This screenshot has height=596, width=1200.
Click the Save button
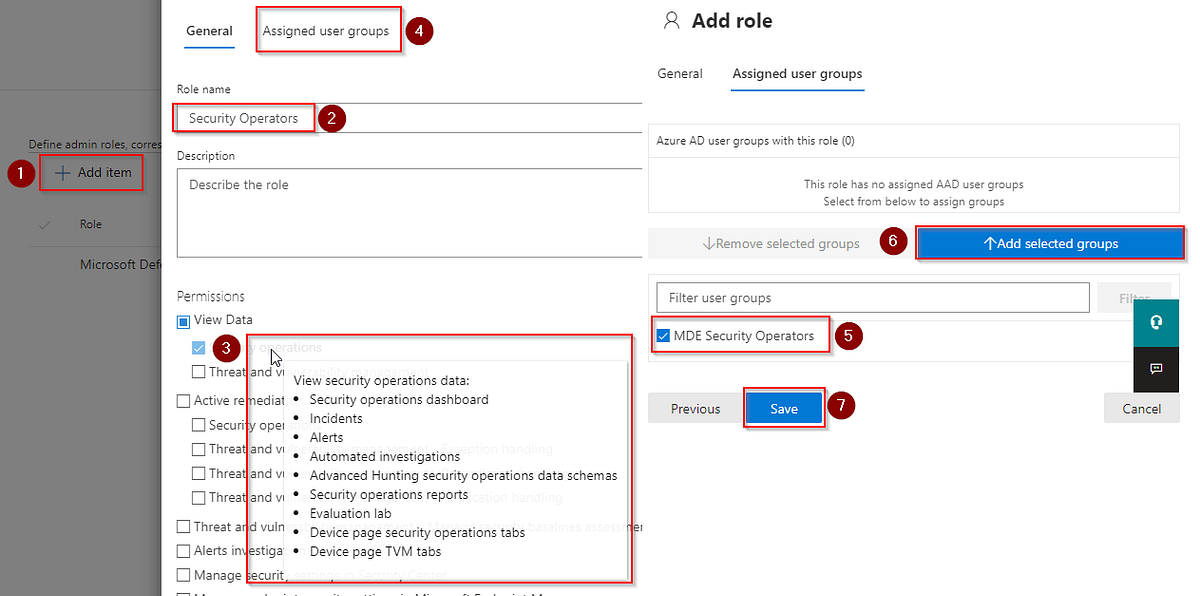(784, 407)
